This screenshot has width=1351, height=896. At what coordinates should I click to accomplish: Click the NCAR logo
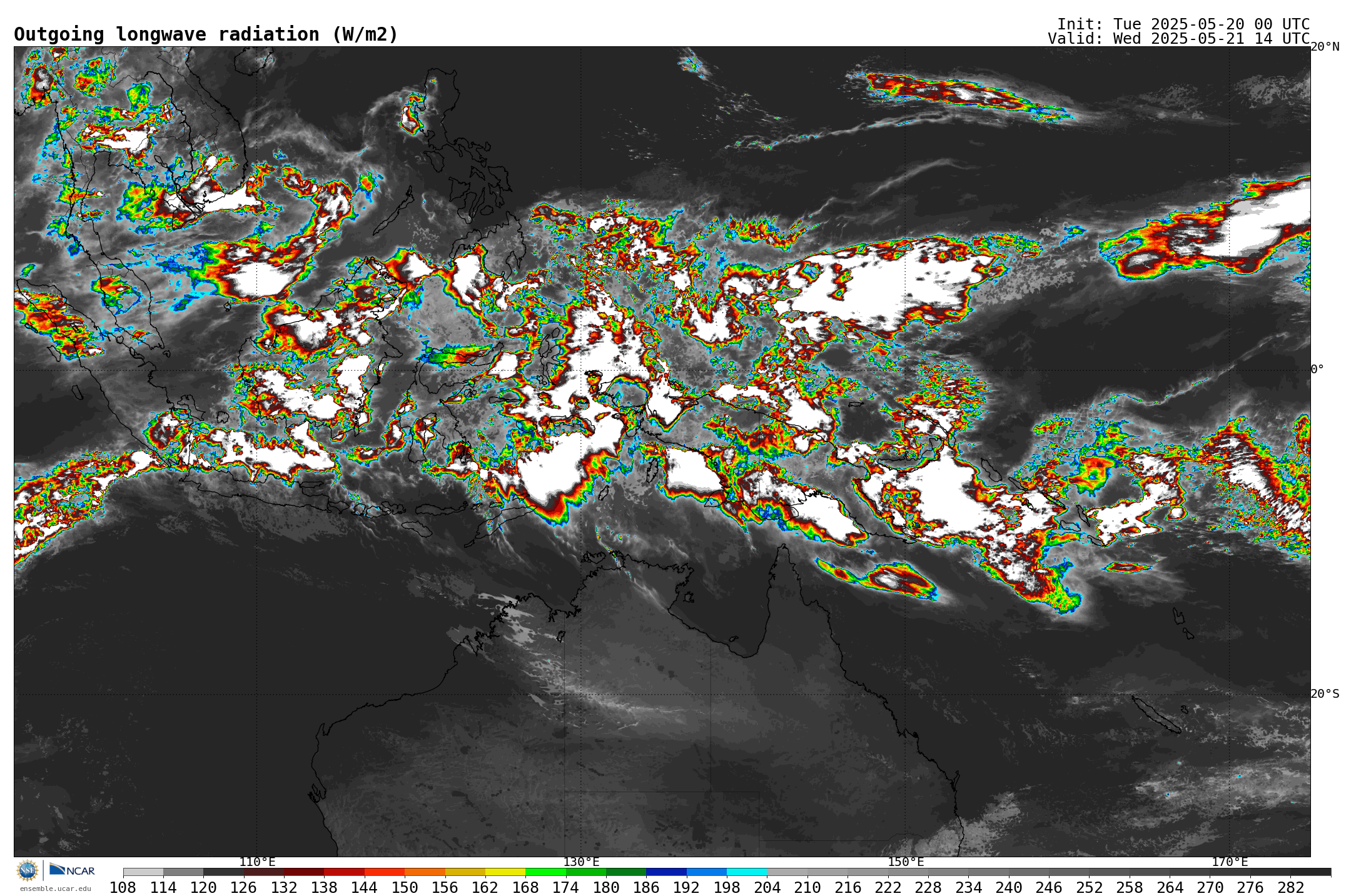coord(72,870)
